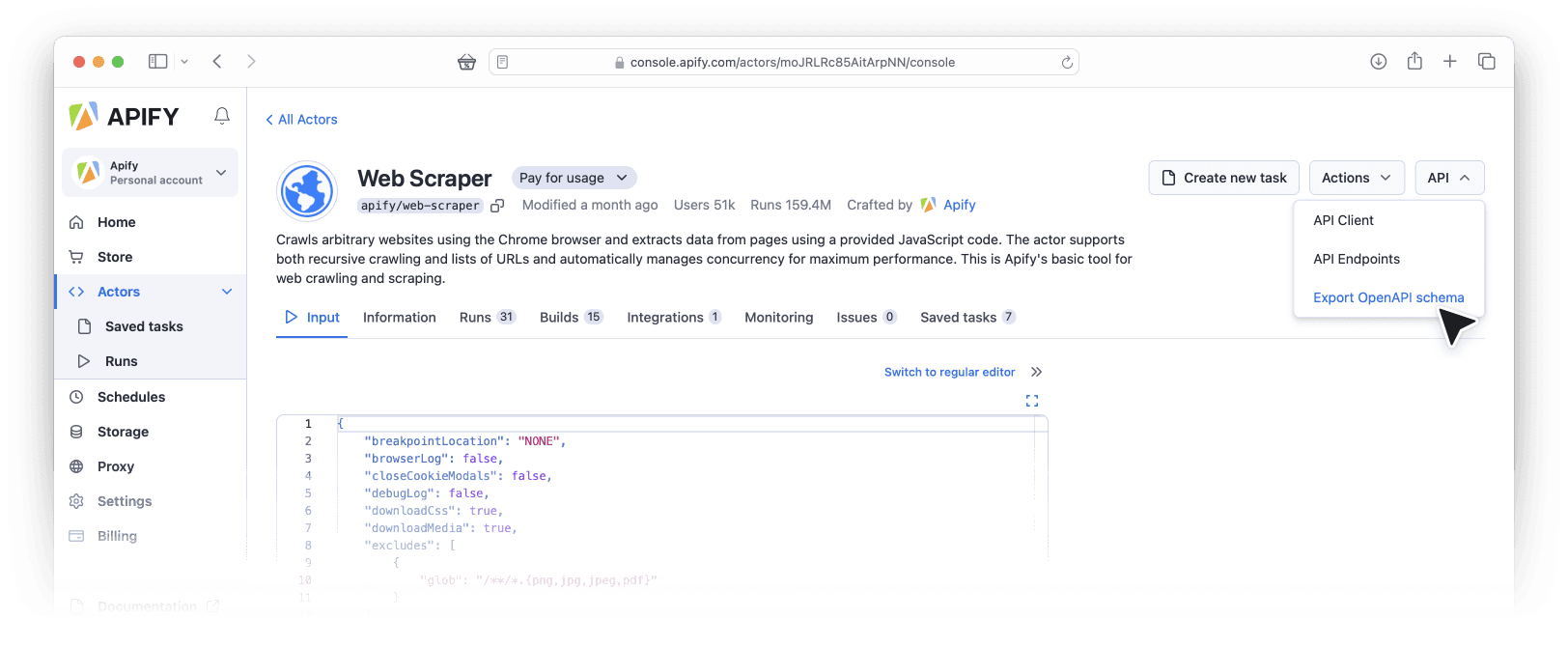Collapse the API dropdown menu
1568x647 pixels.
1449,178
